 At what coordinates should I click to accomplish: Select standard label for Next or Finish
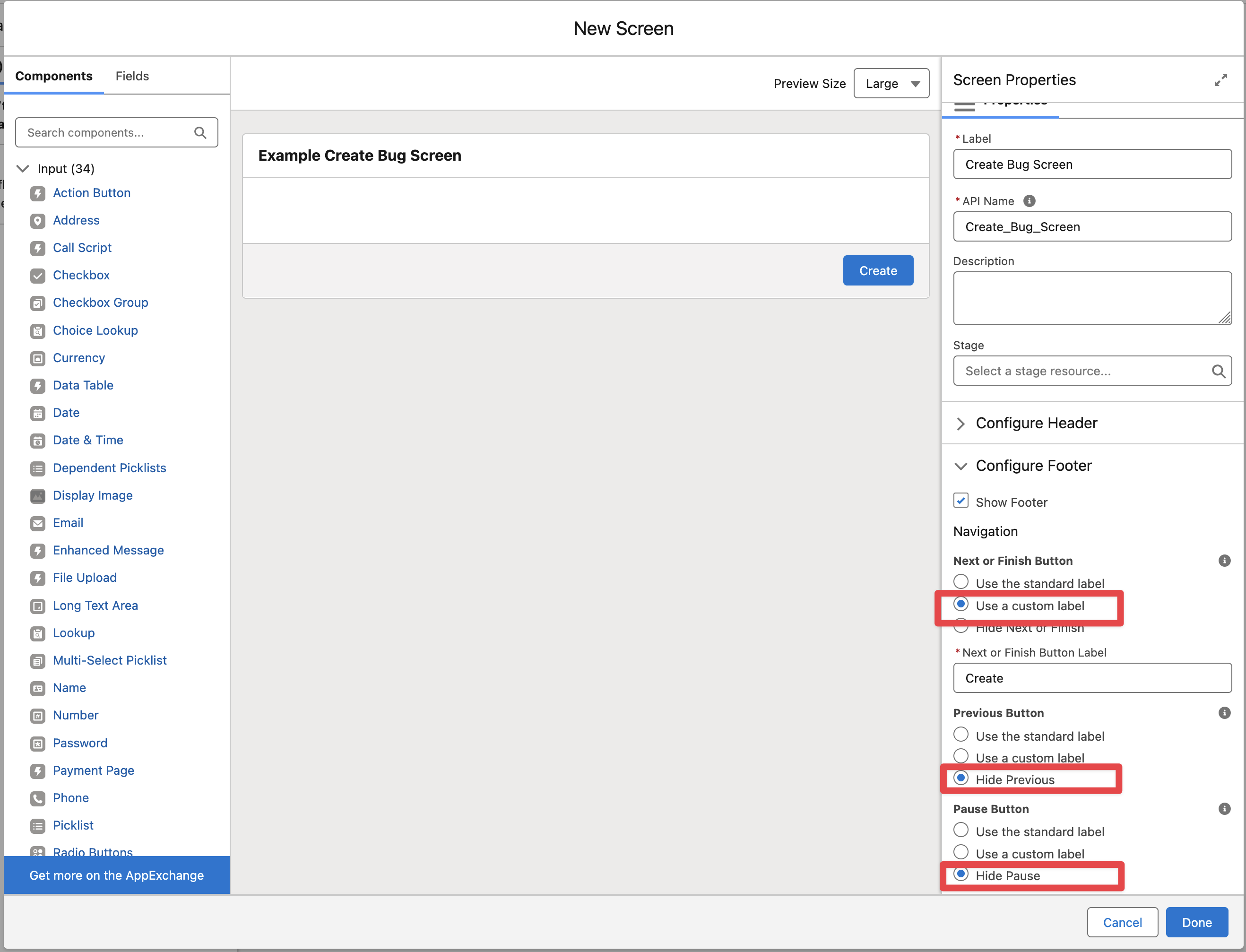[x=960, y=582]
